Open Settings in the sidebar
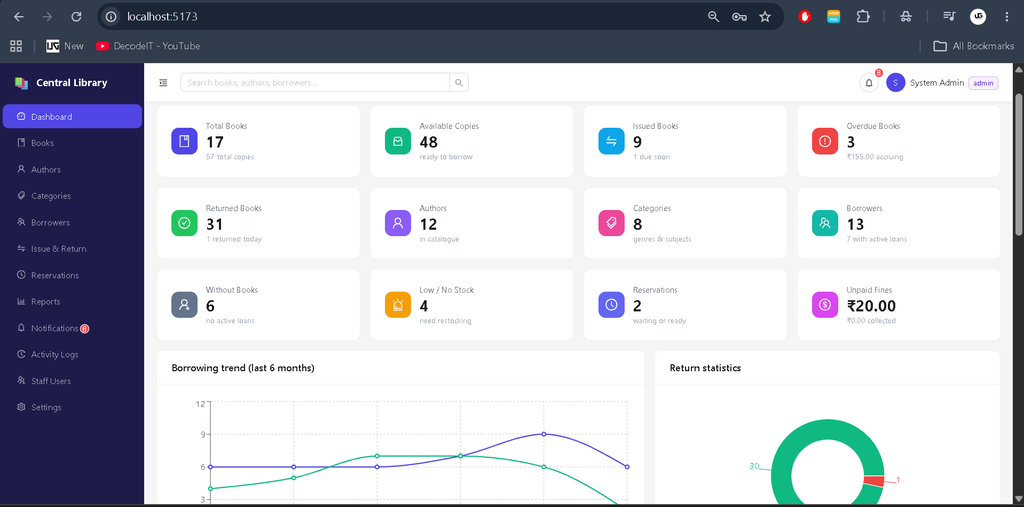Image resolution: width=1024 pixels, height=507 pixels. (72, 408)
